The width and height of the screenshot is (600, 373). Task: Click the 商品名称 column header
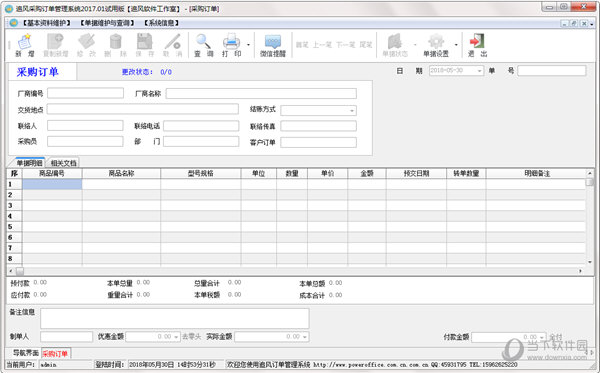[x=121, y=174]
